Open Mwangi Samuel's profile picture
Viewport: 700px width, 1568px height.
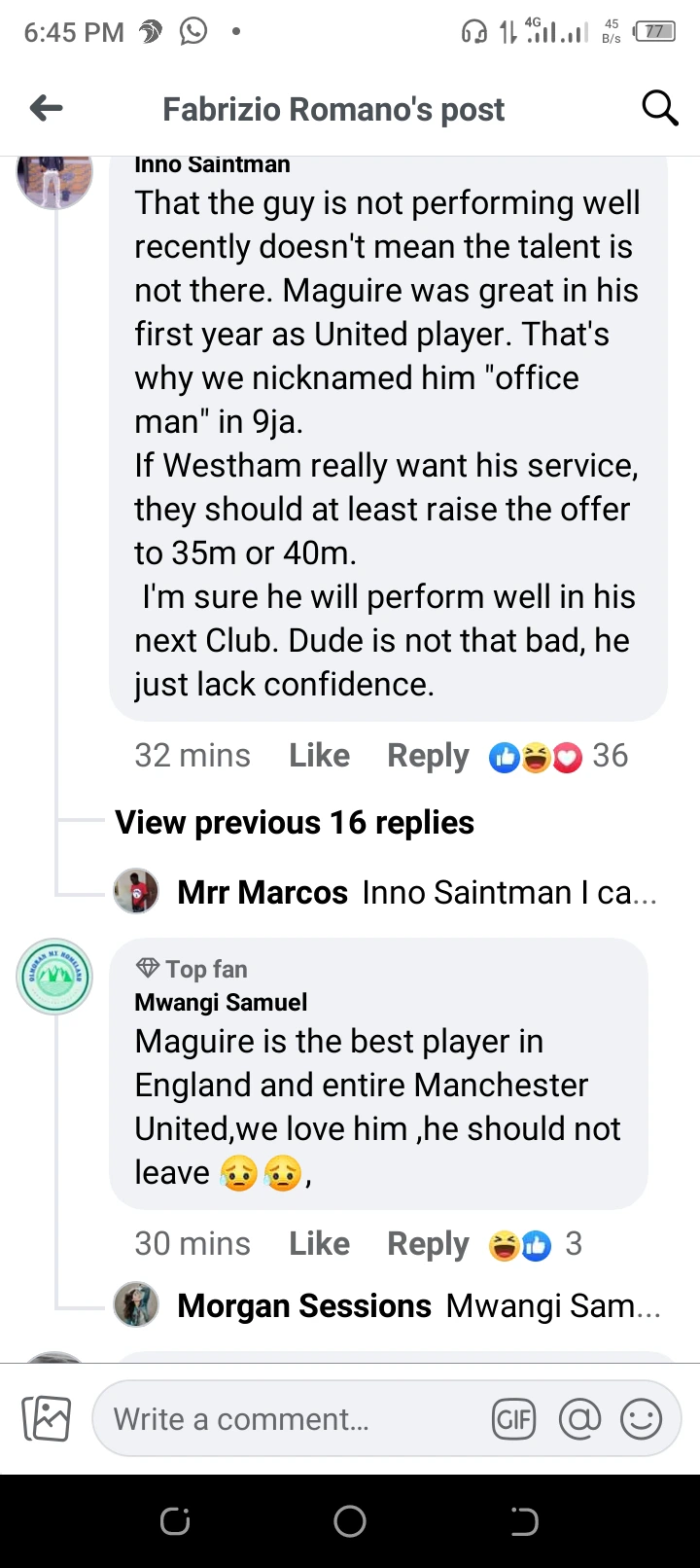point(54,977)
